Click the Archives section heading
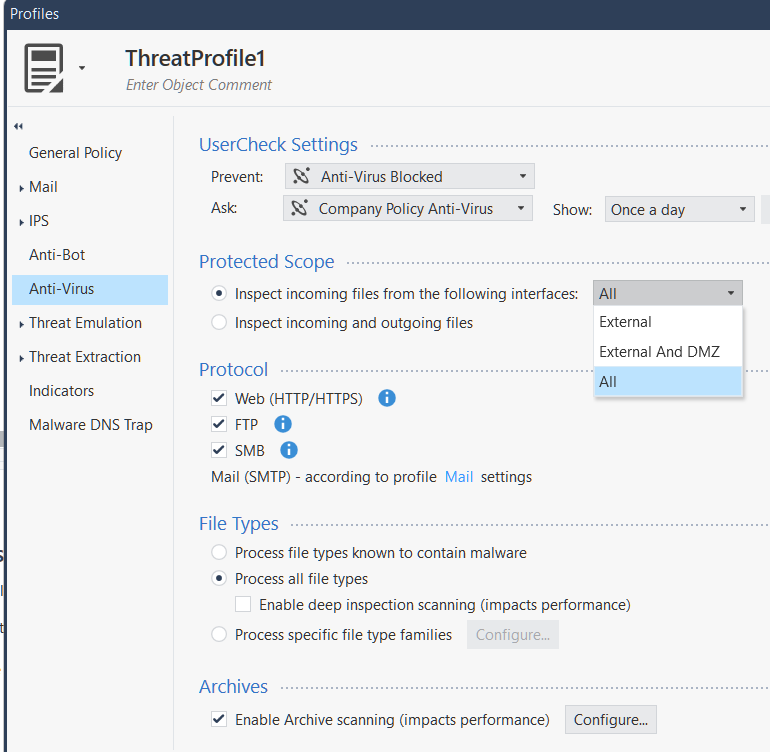Image resolution: width=770 pixels, height=752 pixels. (x=233, y=687)
